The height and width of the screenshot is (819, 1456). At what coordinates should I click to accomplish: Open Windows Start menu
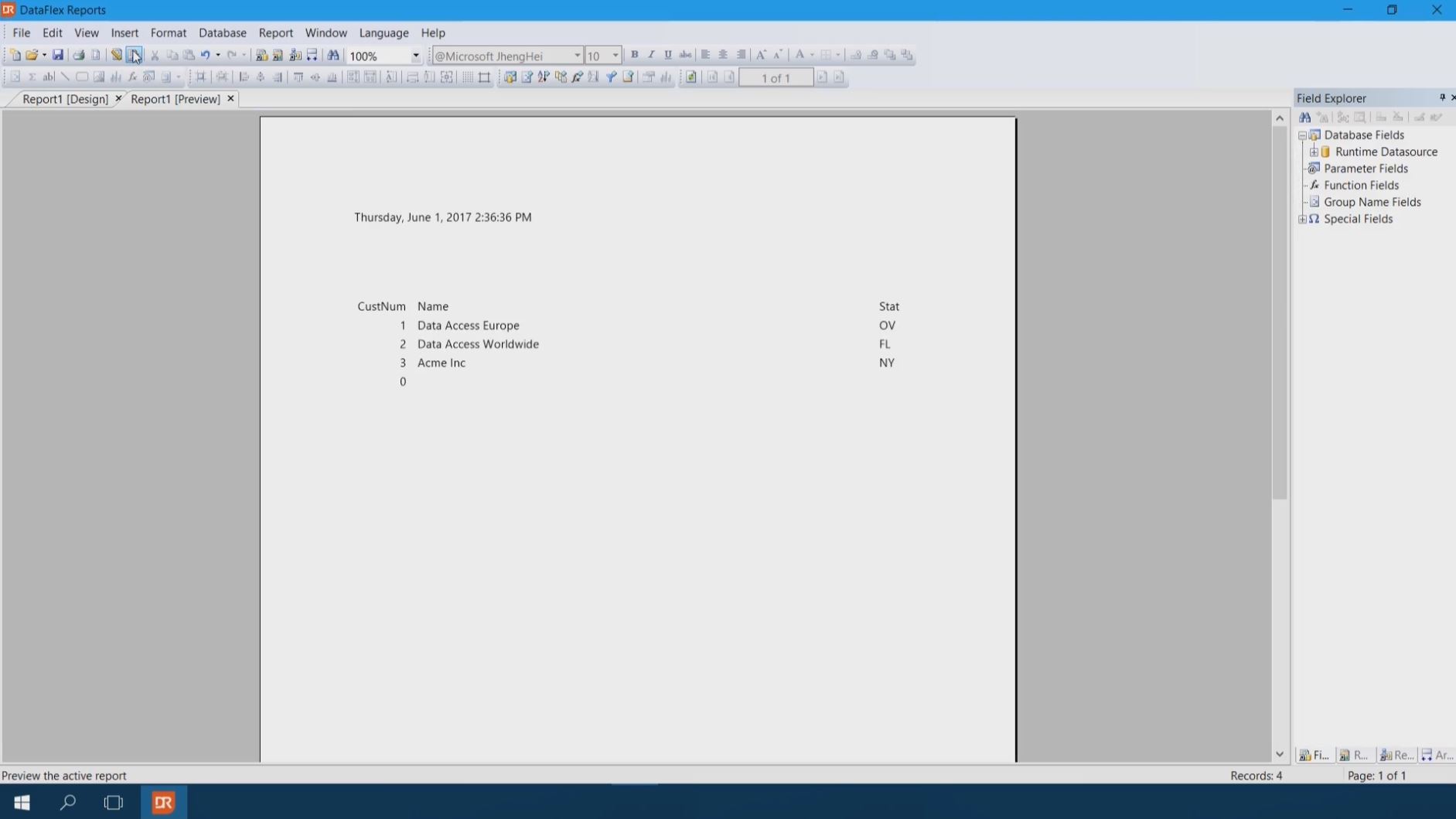22,802
